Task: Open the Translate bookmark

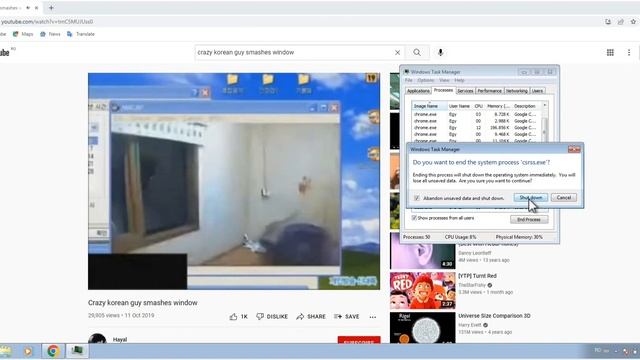Action: [x=81, y=34]
